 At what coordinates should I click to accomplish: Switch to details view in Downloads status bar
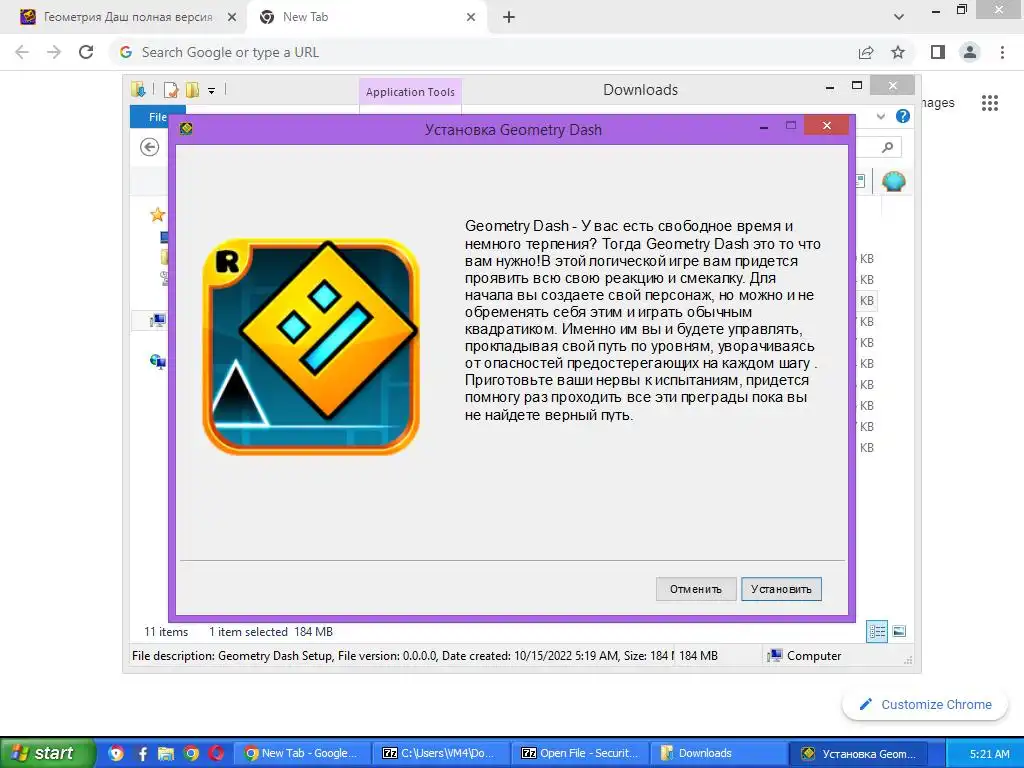coord(877,632)
